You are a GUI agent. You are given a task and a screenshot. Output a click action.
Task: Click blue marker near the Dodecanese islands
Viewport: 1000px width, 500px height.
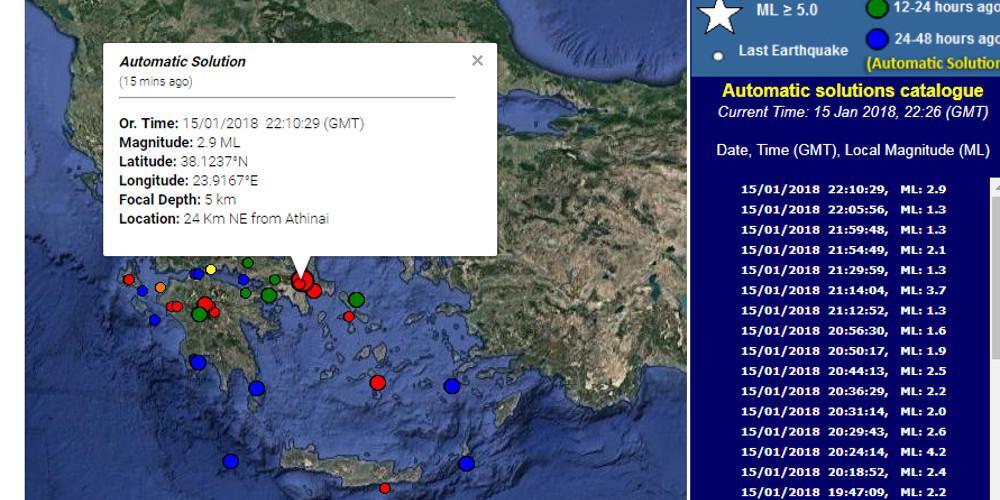tap(452, 386)
